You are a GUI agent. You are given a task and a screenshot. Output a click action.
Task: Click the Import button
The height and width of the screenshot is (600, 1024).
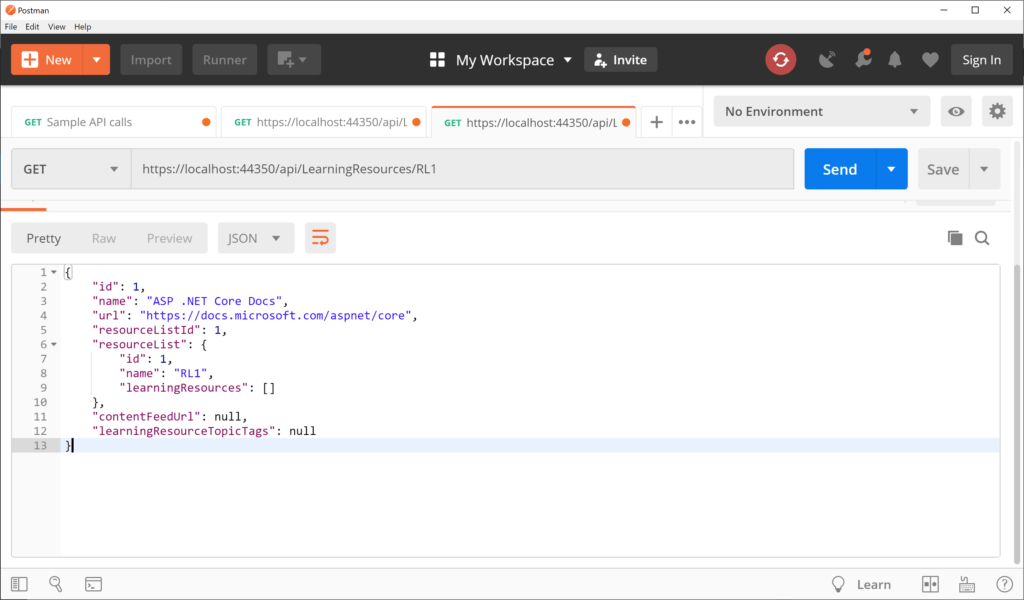151,59
